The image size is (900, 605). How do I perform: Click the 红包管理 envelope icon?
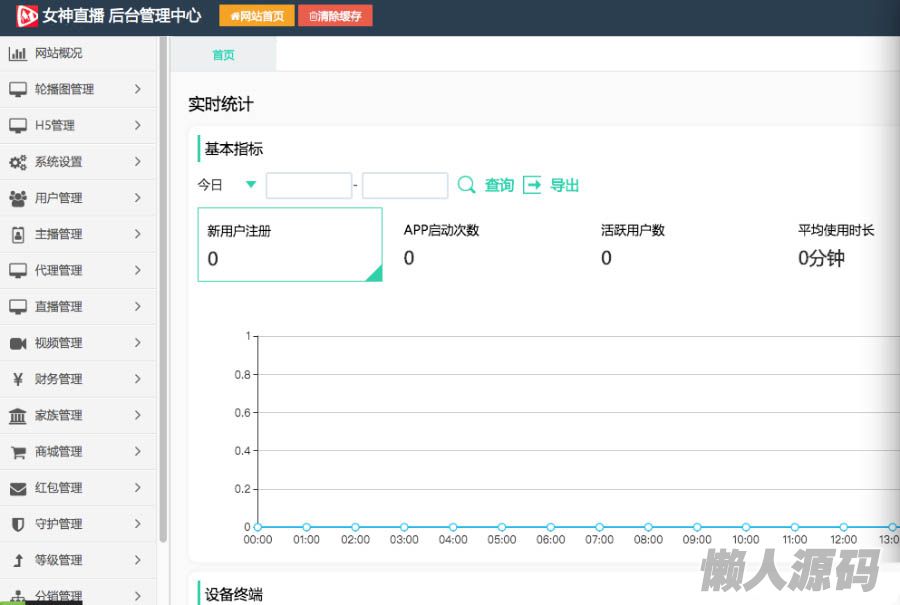click(x=17, y=488)
